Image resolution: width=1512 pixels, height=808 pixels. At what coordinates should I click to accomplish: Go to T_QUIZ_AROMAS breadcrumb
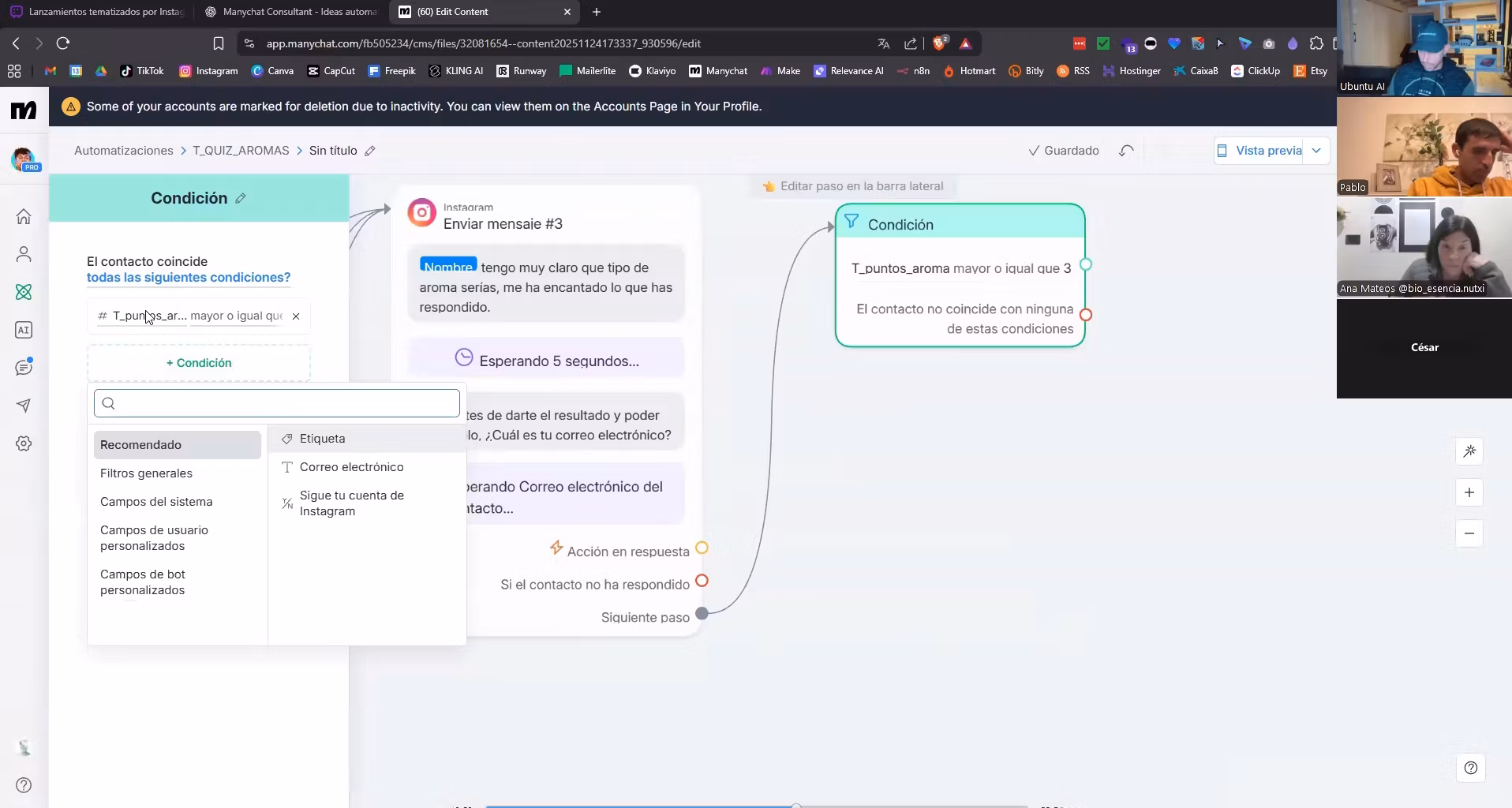tap(241, 151)
